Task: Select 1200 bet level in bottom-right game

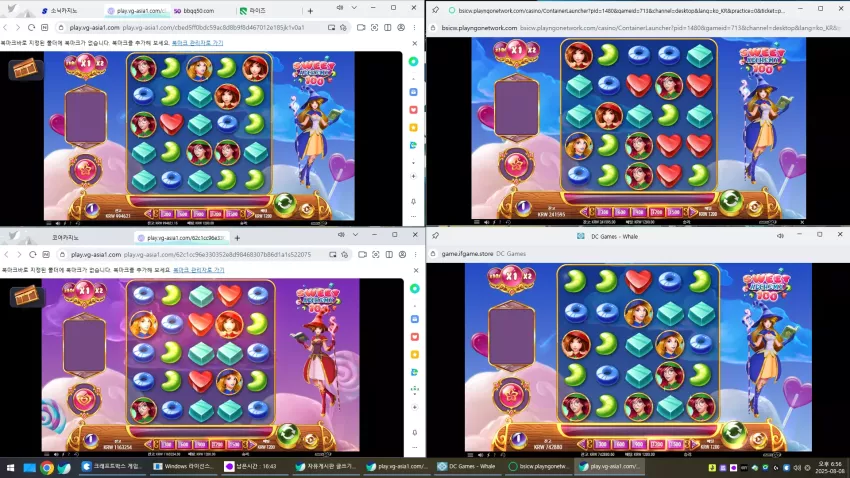Action: 656,444
